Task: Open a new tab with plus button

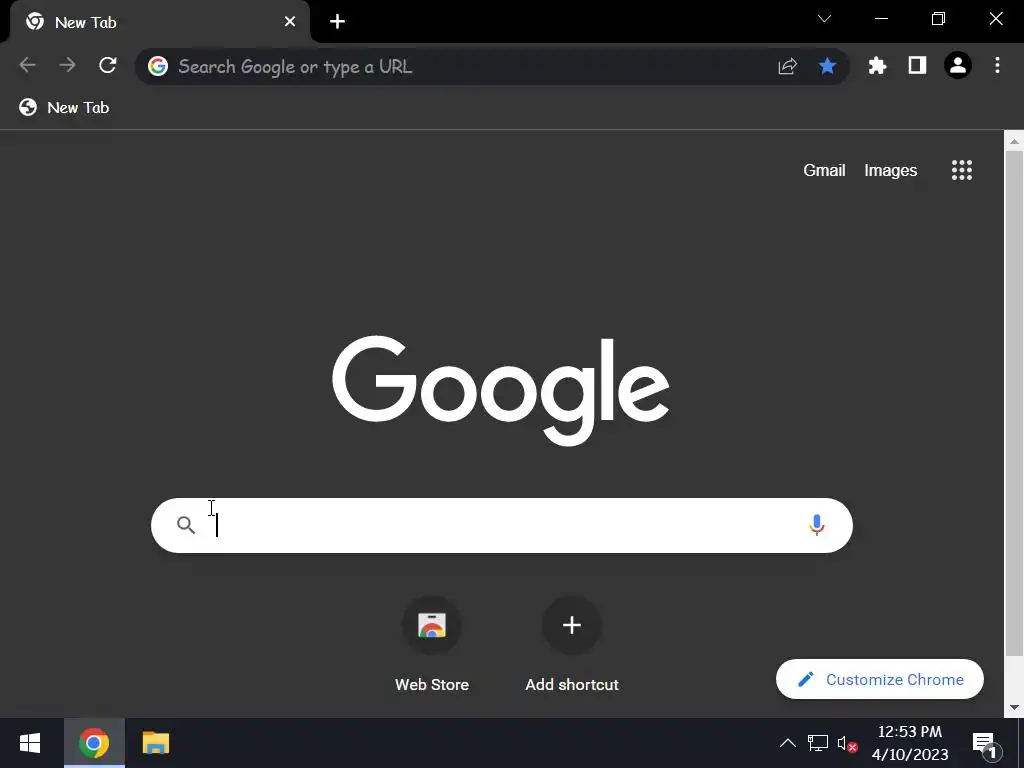Action: point(337,22)
